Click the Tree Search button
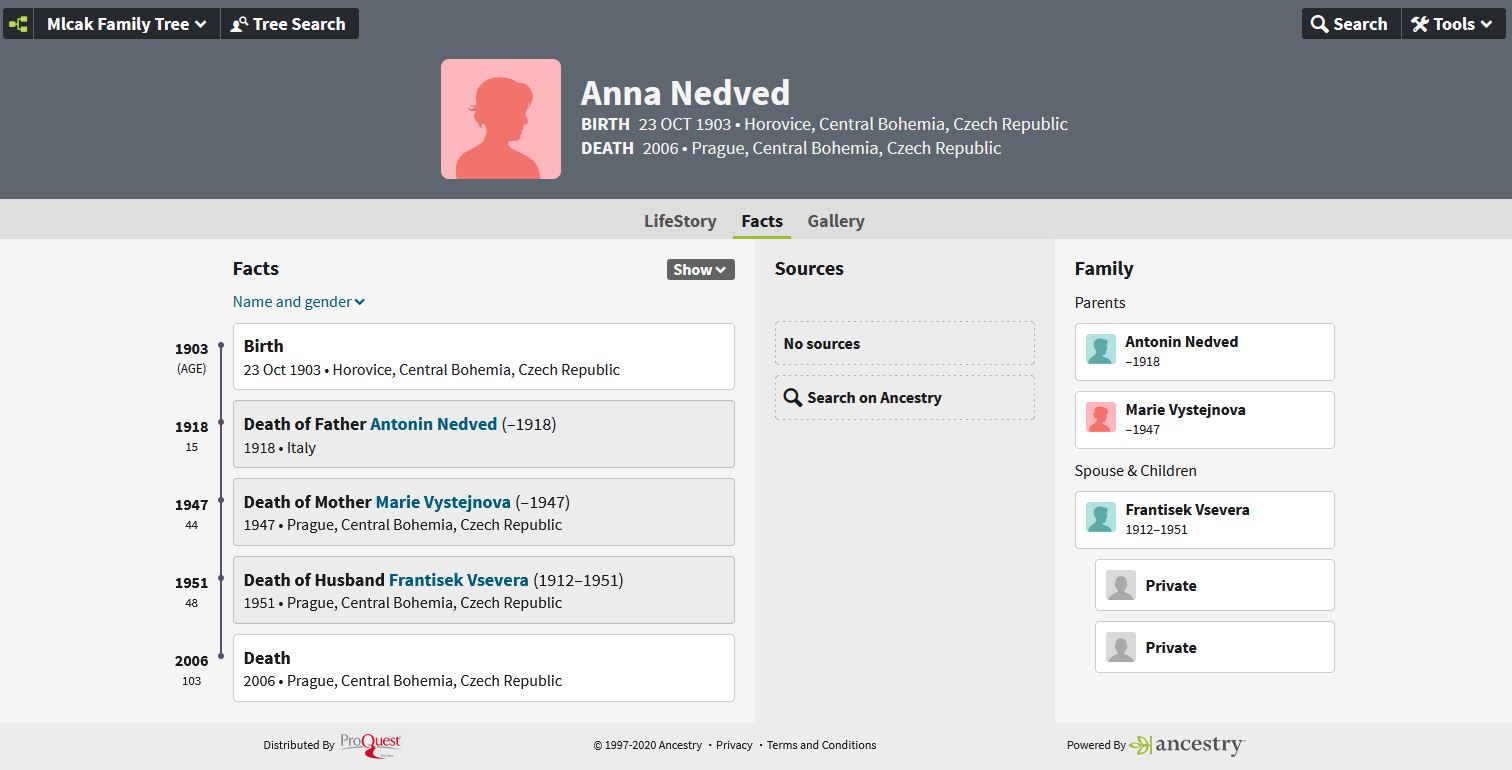Image resolution: width=1512 pixels, height=770 pixels. 289,24
